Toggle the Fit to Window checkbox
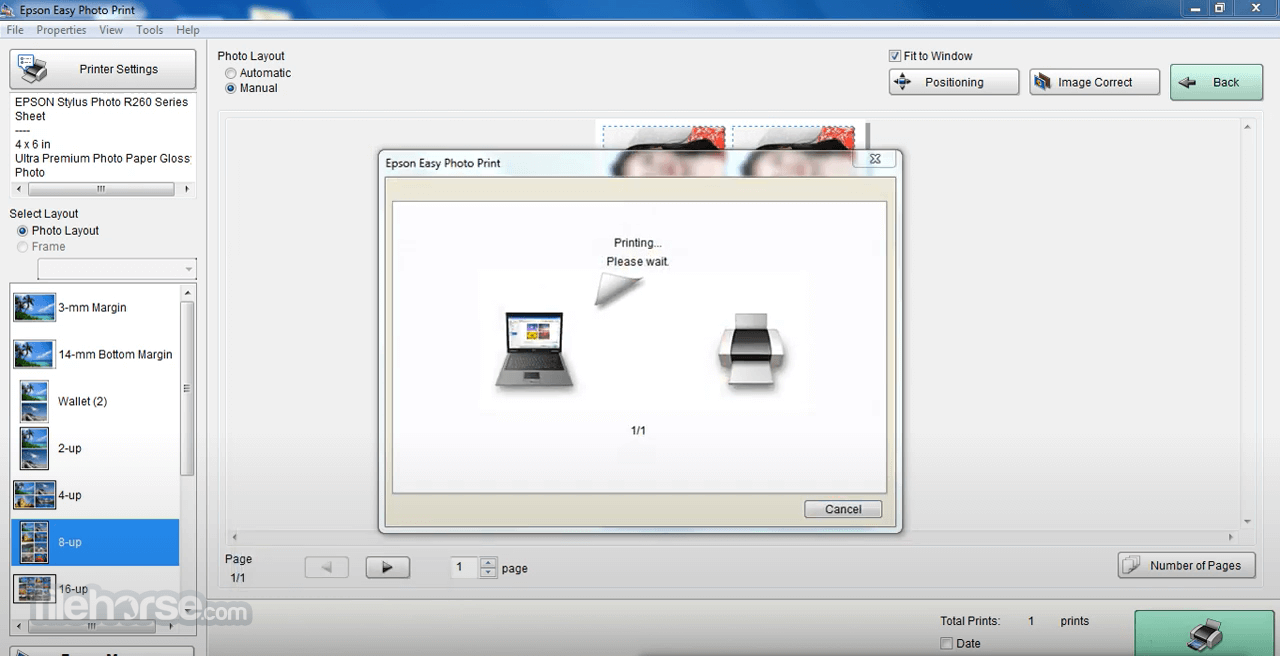This screenshot has width=1280, height=656. click(895, 56)
